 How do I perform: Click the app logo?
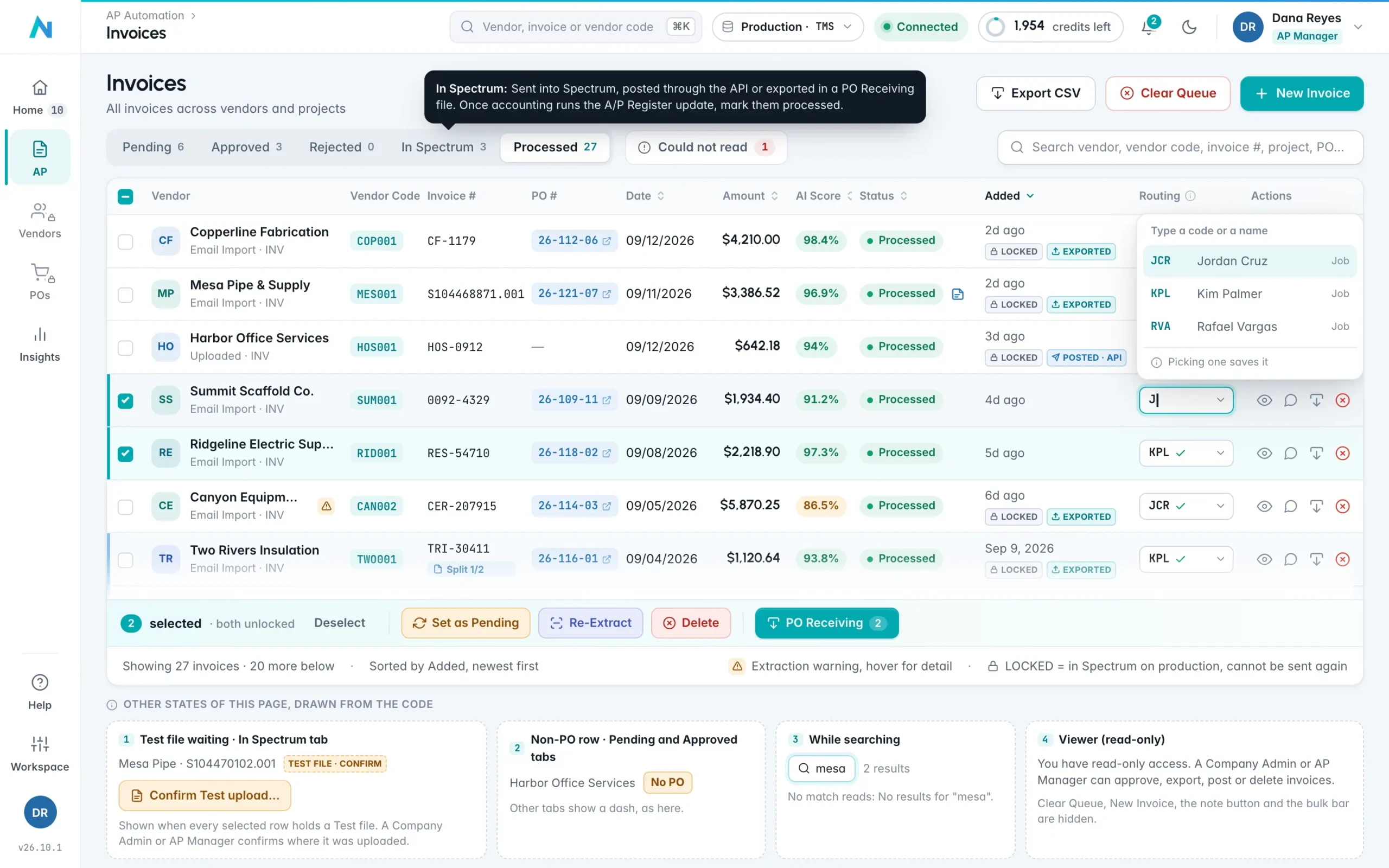[40, 27]
